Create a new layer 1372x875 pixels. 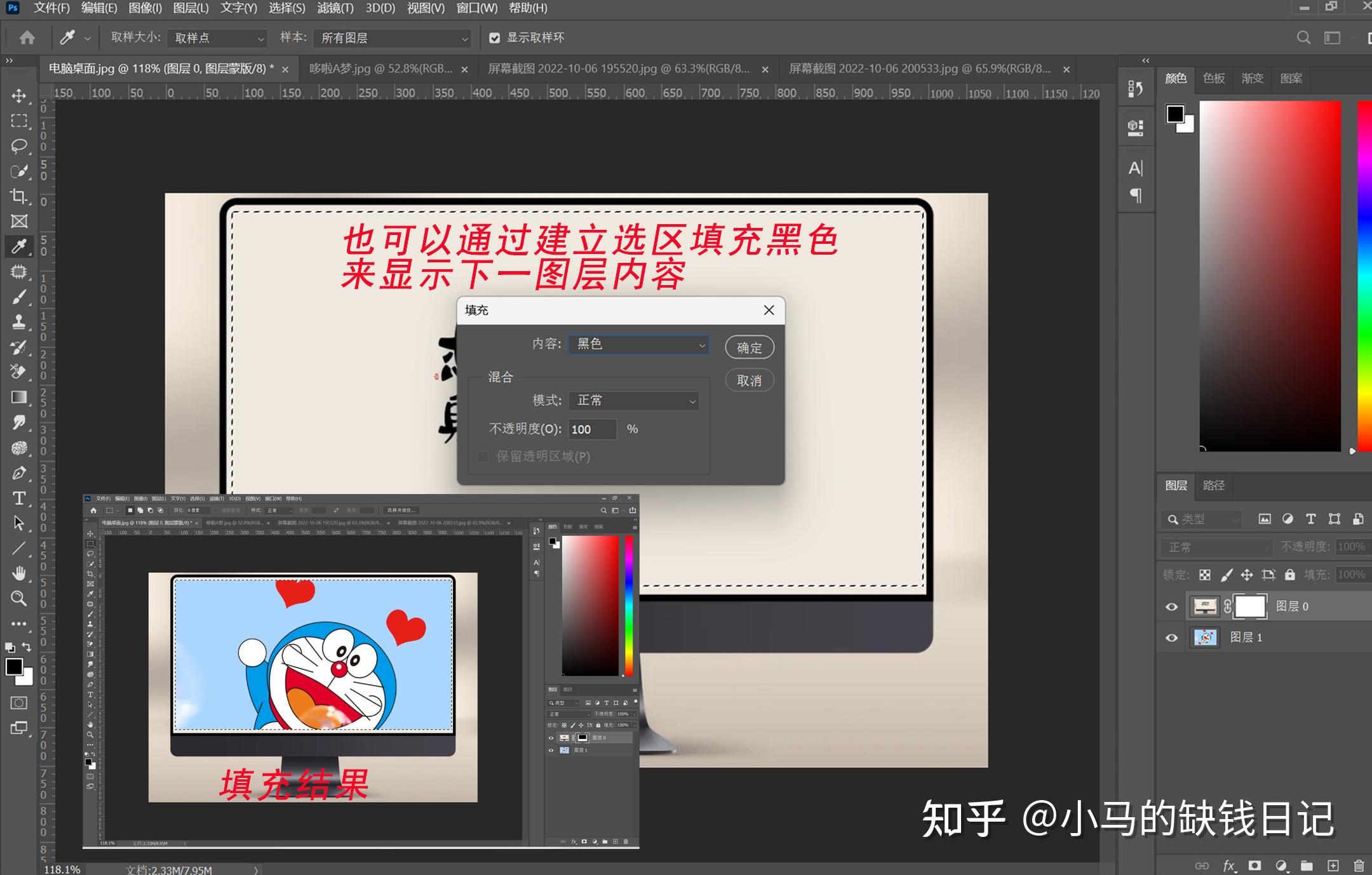pos(1333,865)
